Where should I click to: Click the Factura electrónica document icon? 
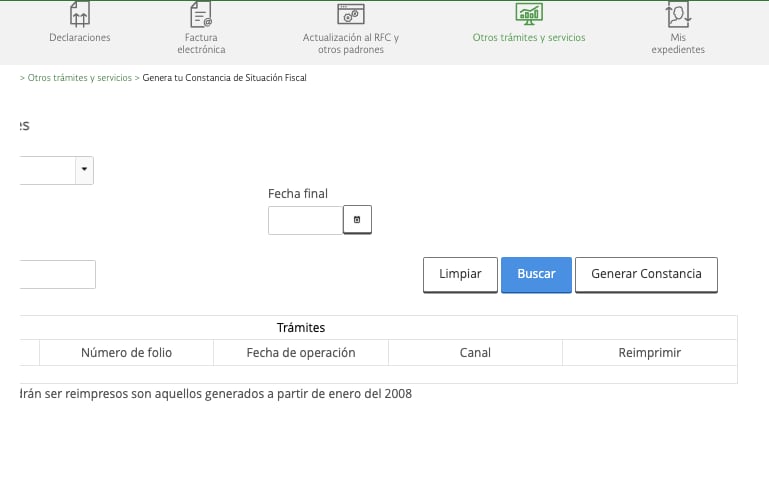click(201, 14)
